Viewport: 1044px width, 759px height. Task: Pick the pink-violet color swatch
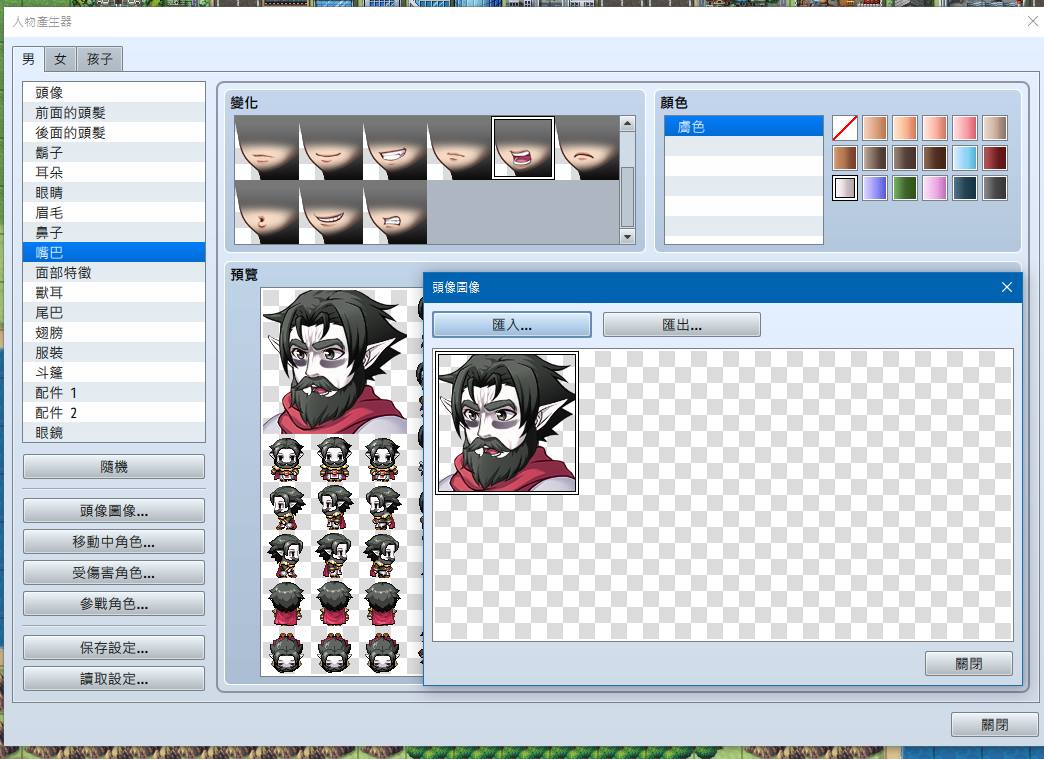pos(935,188)
